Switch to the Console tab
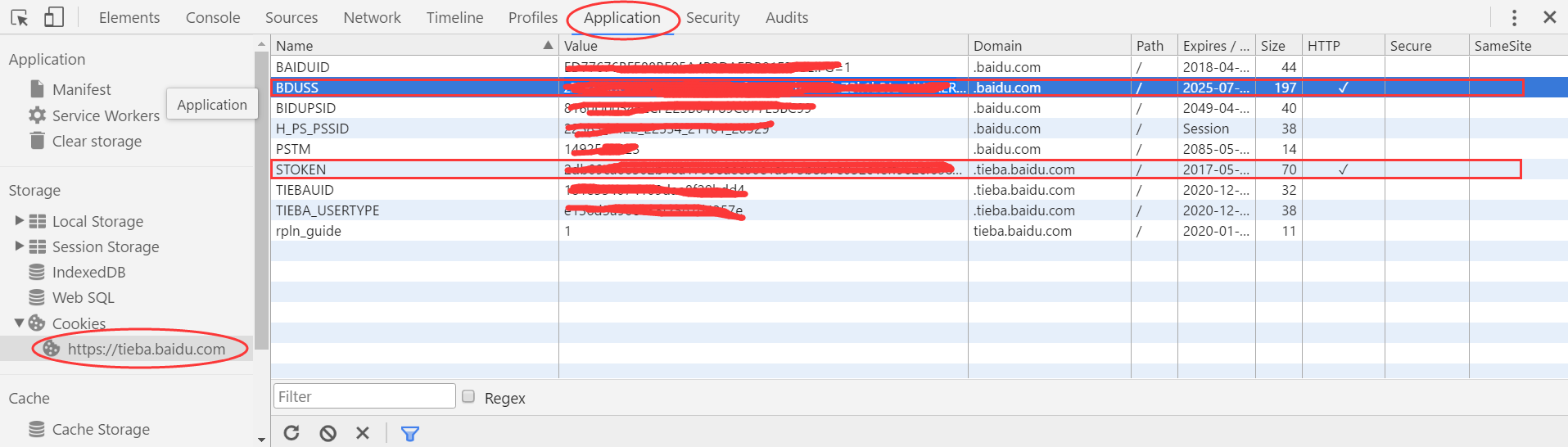Image resolution: width=1568 pixels, height=447 pixels. coord(213,17)
